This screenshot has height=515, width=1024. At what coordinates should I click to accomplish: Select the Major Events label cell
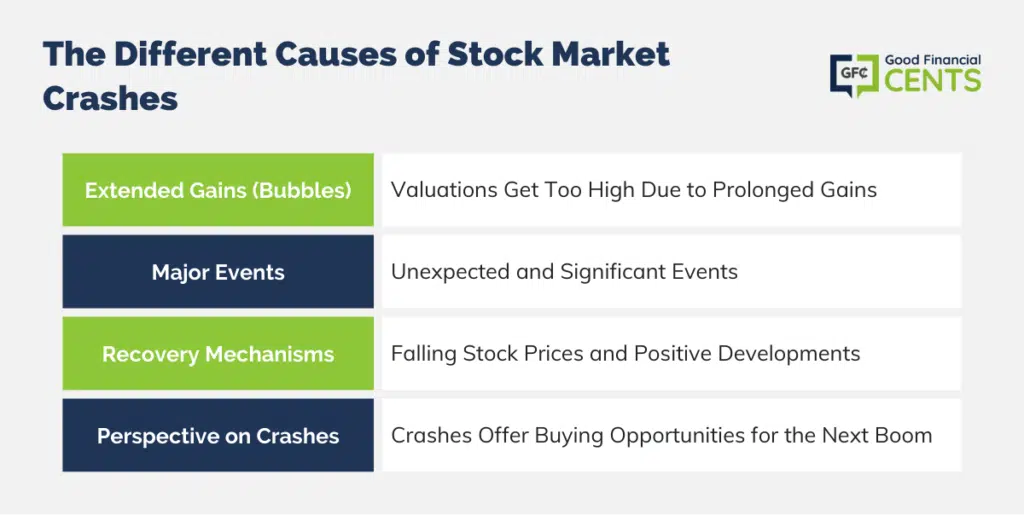pos(218,272)
